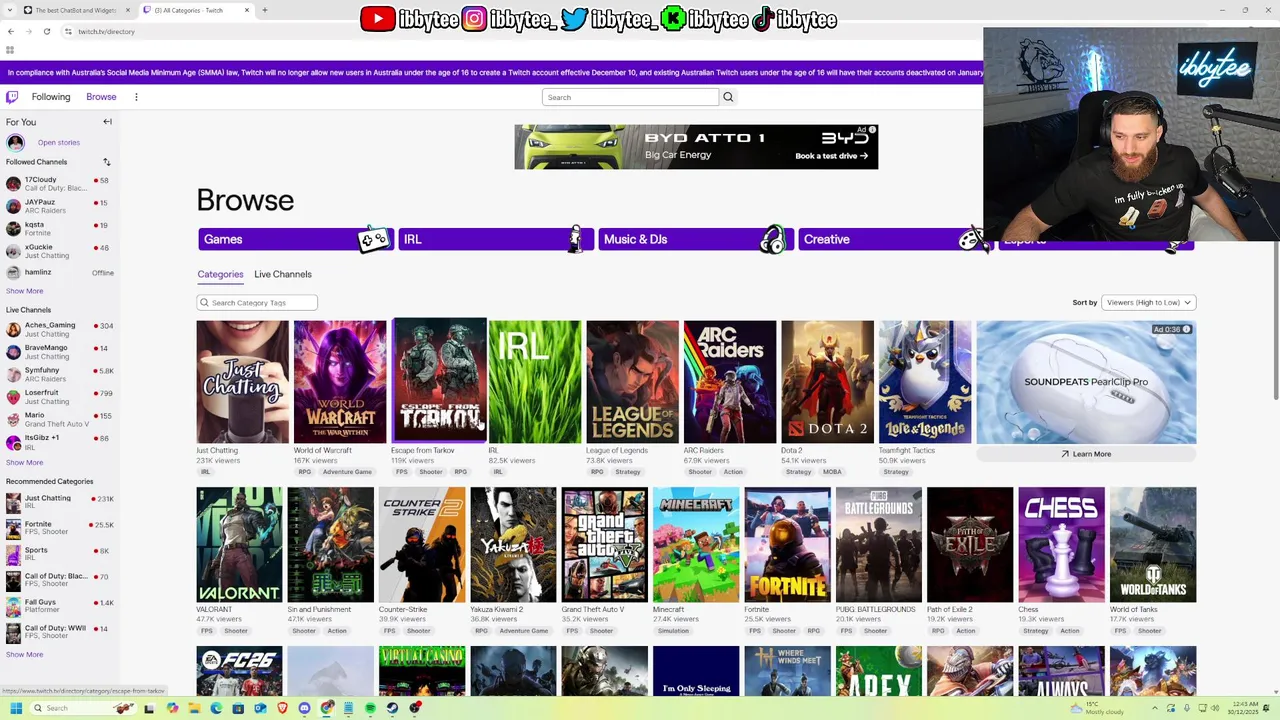1280x720 pixels.
Task: Select the Browse navigation tab
Action: [101, 97]
